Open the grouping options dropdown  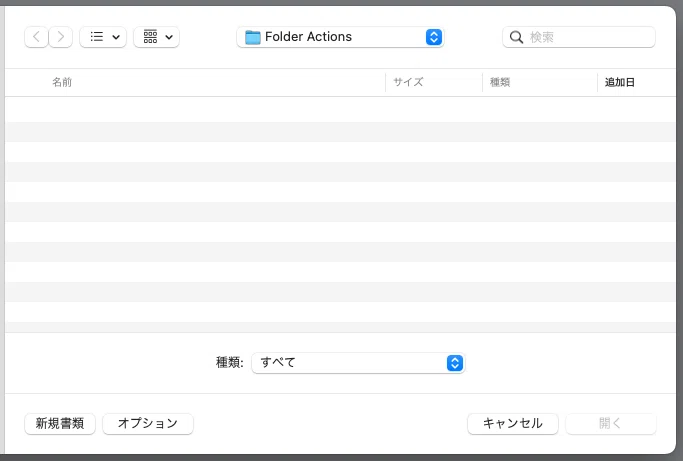pos(156,37)
